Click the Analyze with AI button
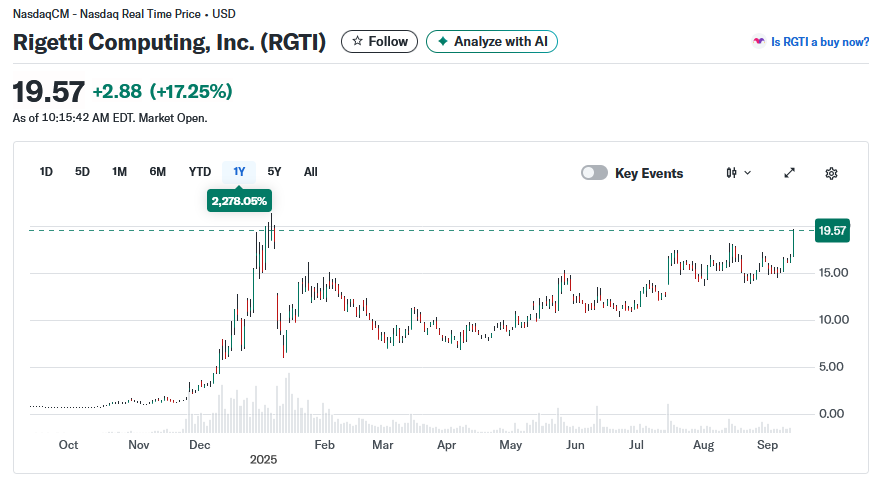This screenshot has width=880, height=480. 492,42
